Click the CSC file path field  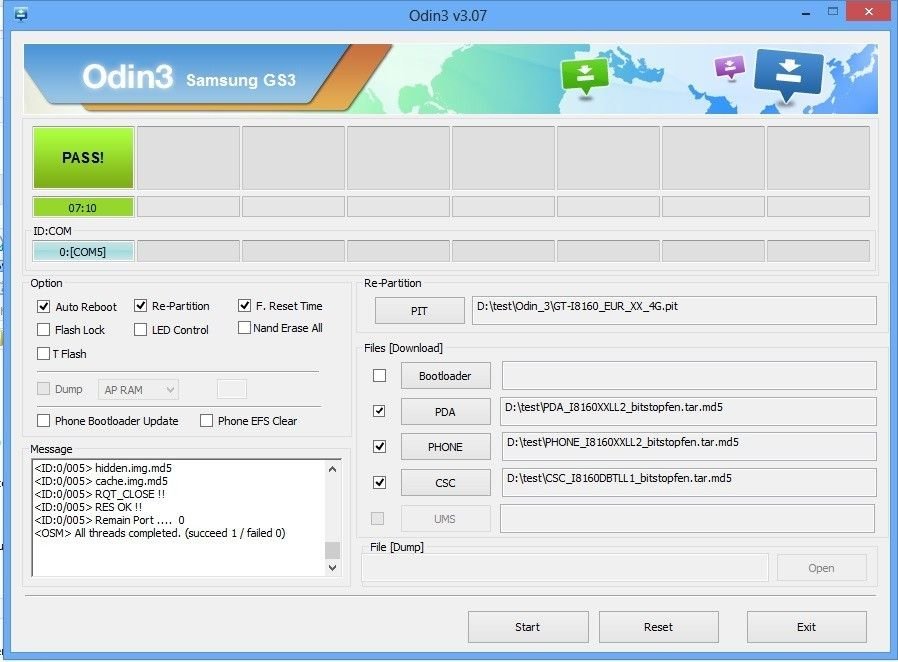689,483
